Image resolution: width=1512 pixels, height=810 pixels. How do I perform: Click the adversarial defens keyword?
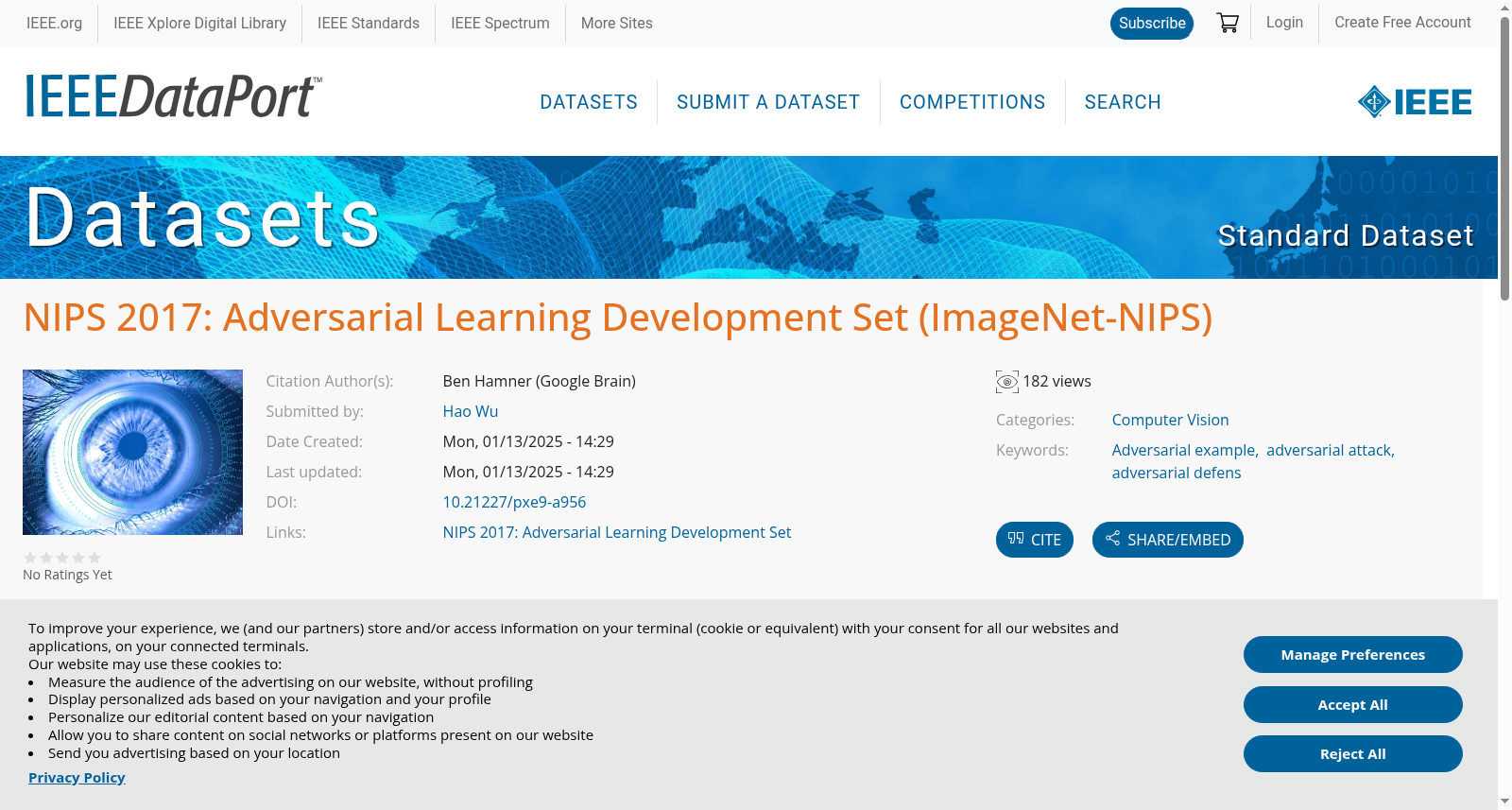(x=1177, y=474)
